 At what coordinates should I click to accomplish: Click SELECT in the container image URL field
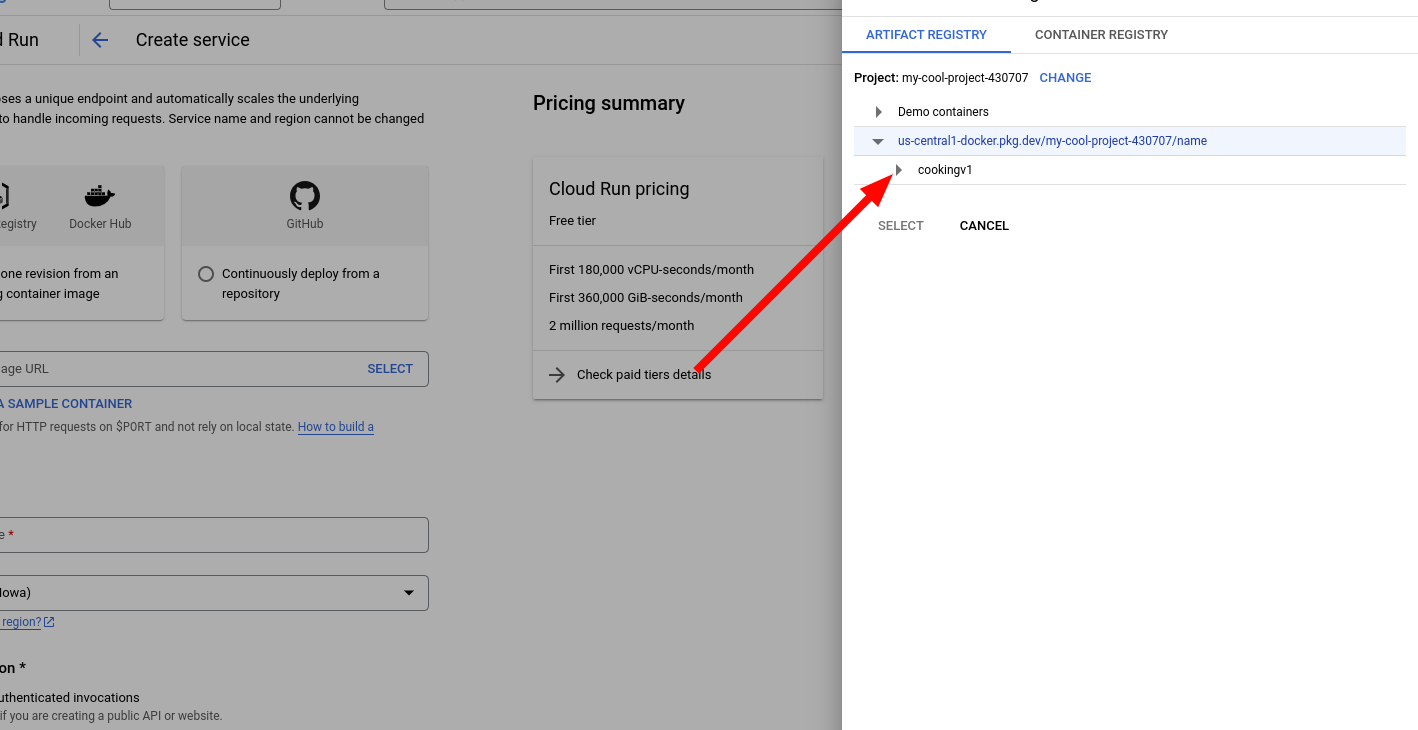(x=390, y=369)
